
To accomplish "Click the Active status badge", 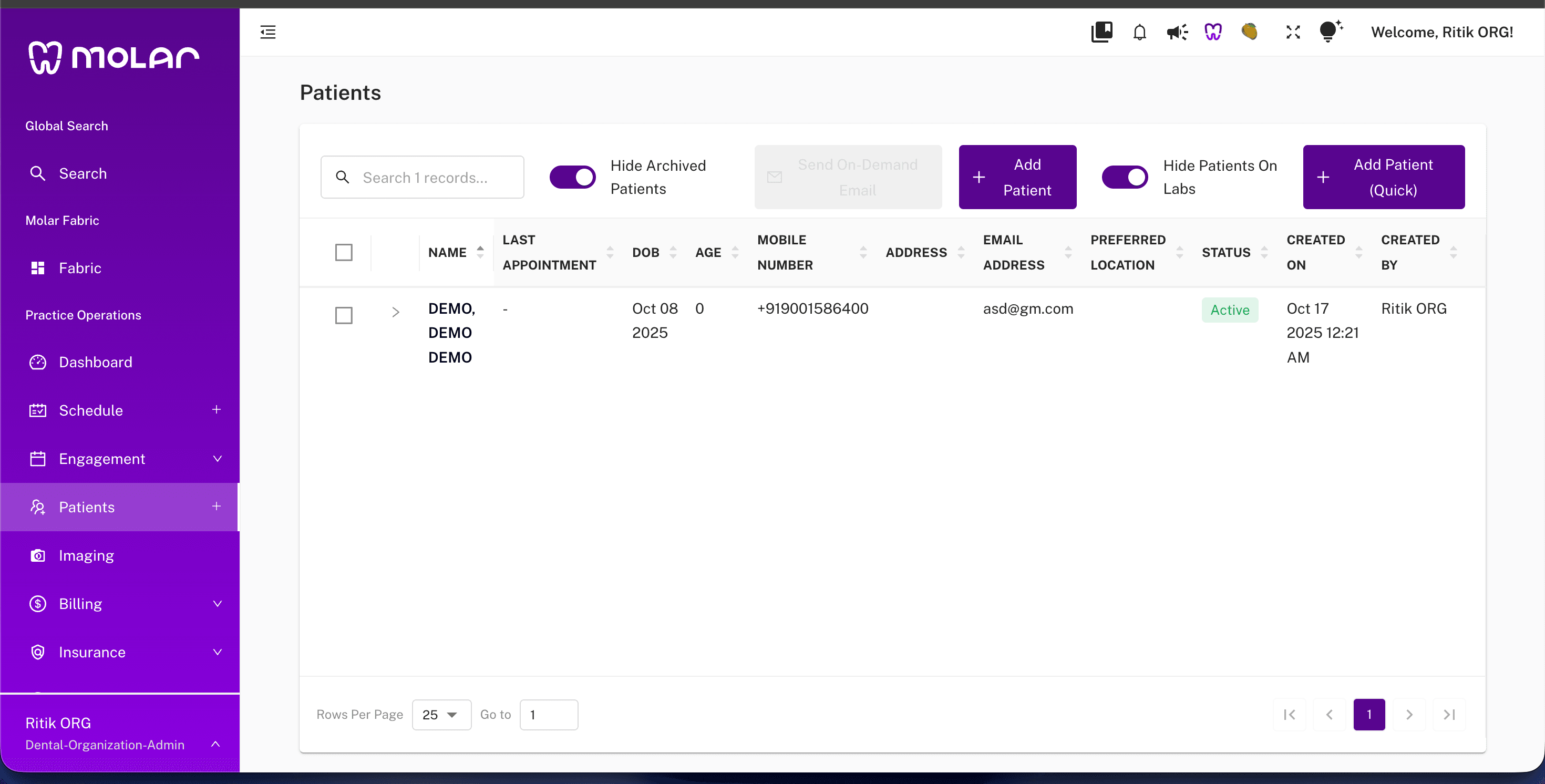I will pyautogui.click(x=1230, y=310).
